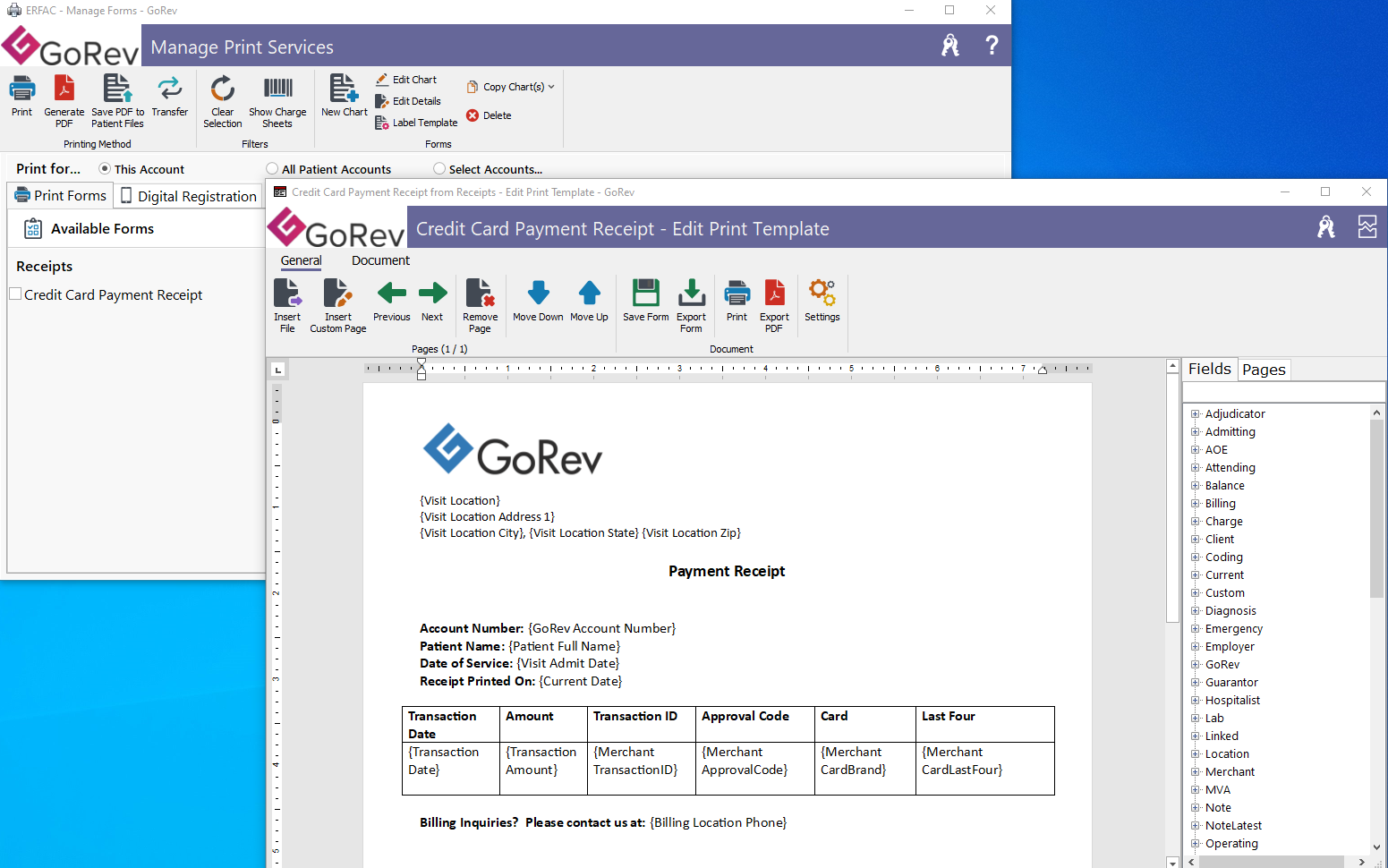Screen dimensions: 1388x868
Task: Check Credit Card Payment Receipt checkbox
Action: pyautogui.click(x=15, y=294)
